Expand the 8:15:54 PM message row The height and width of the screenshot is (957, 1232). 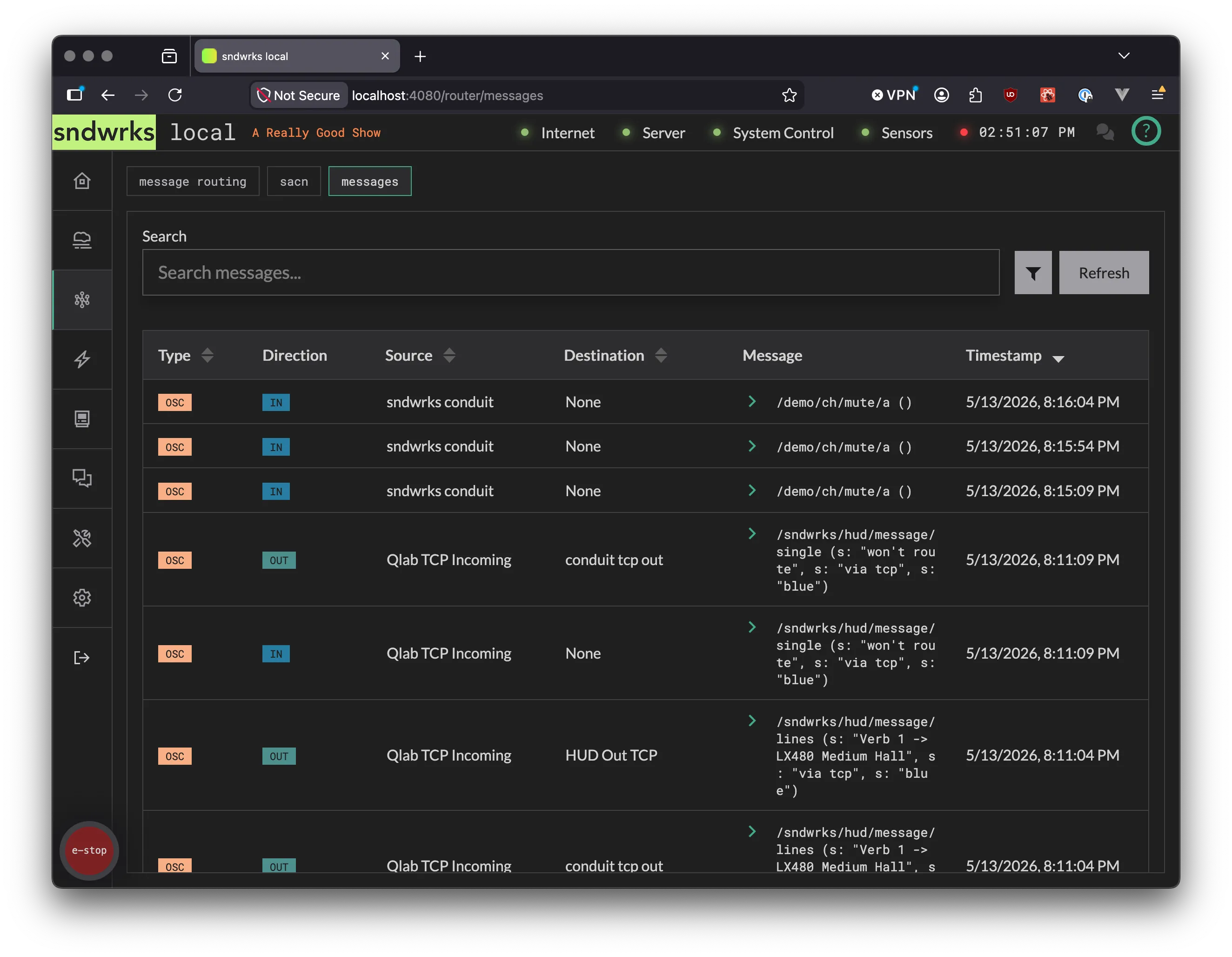pos(752,446)
